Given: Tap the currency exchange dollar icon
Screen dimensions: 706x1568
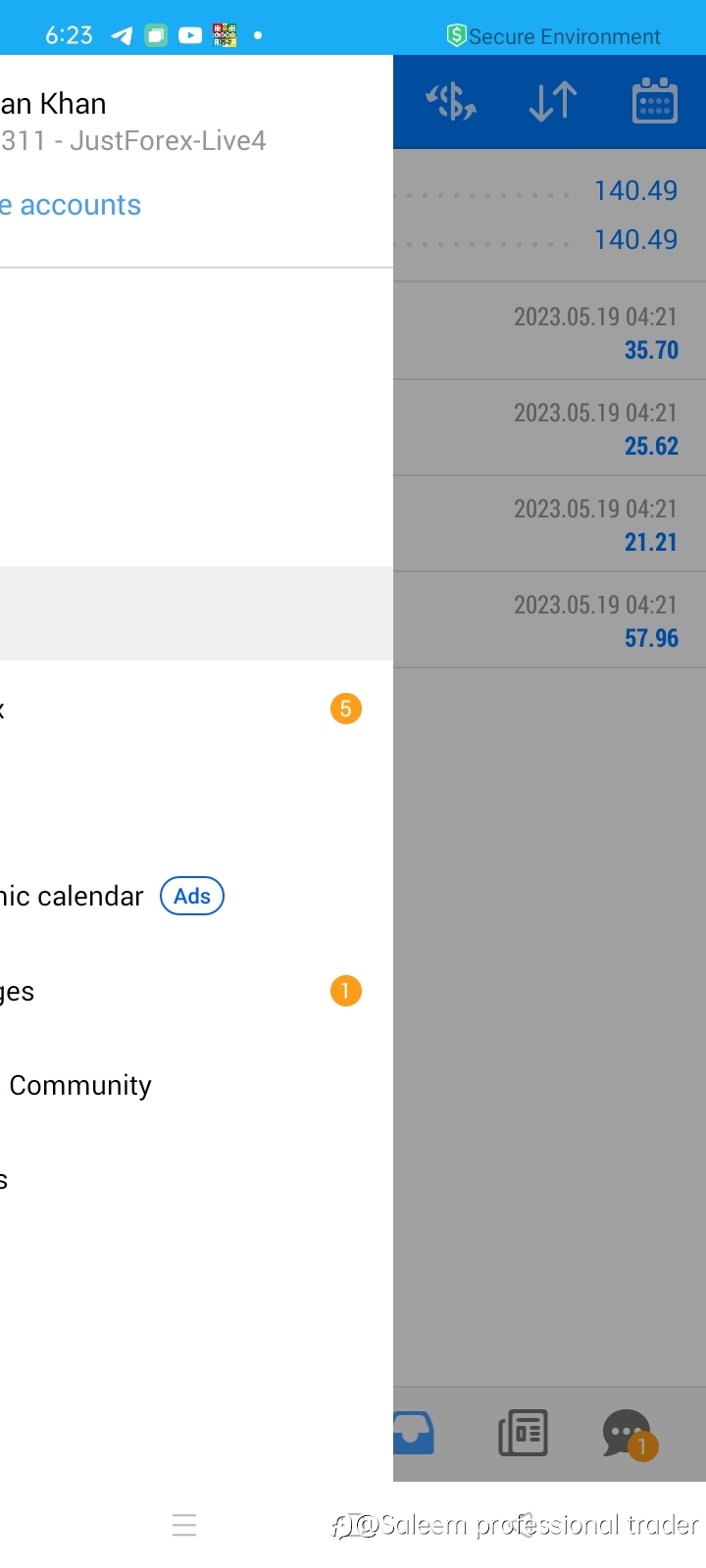Looking at the screenshot, I should pos(451,102).
